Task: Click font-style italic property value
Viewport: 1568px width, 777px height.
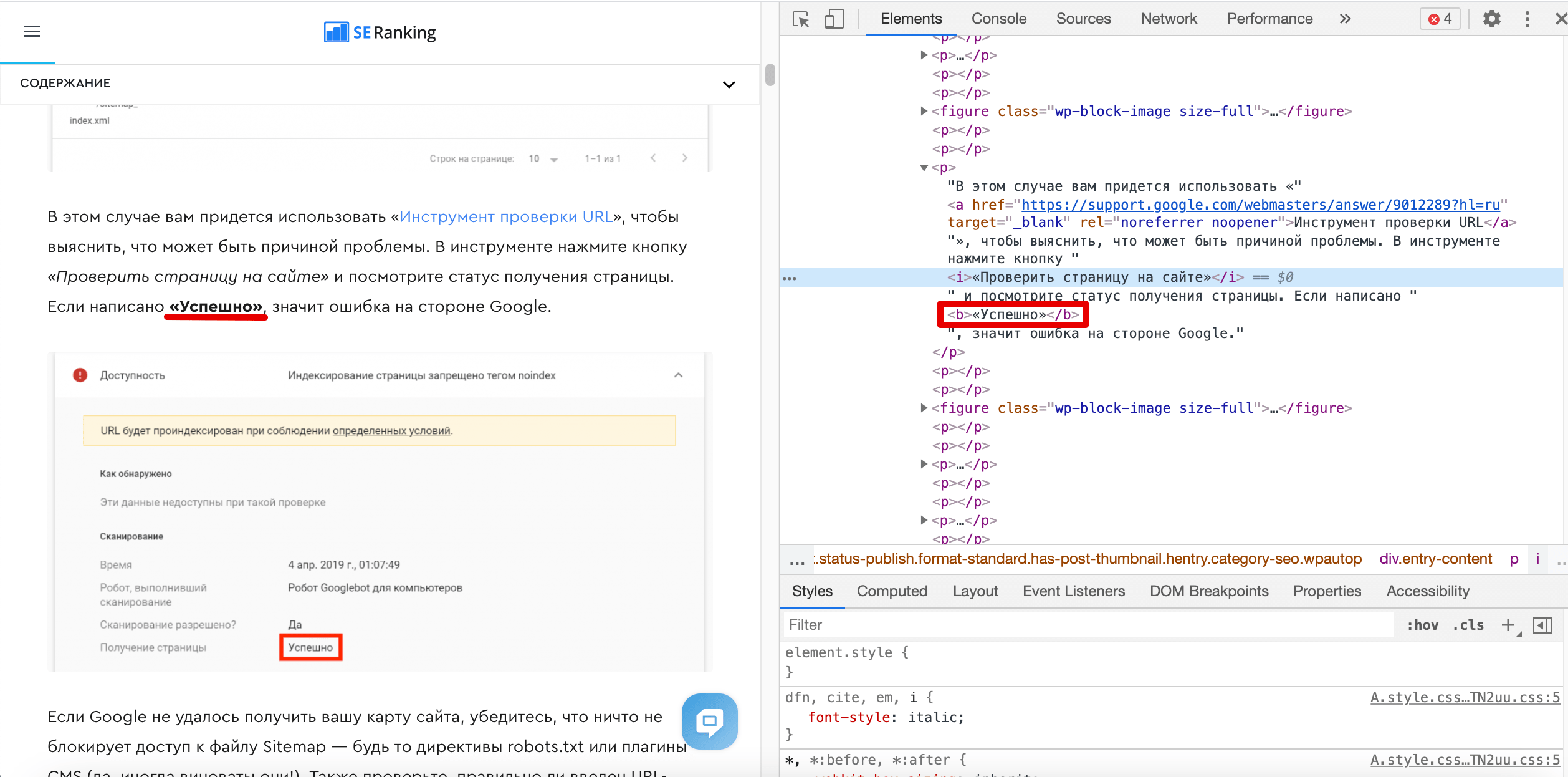Action: coord(932,718)
